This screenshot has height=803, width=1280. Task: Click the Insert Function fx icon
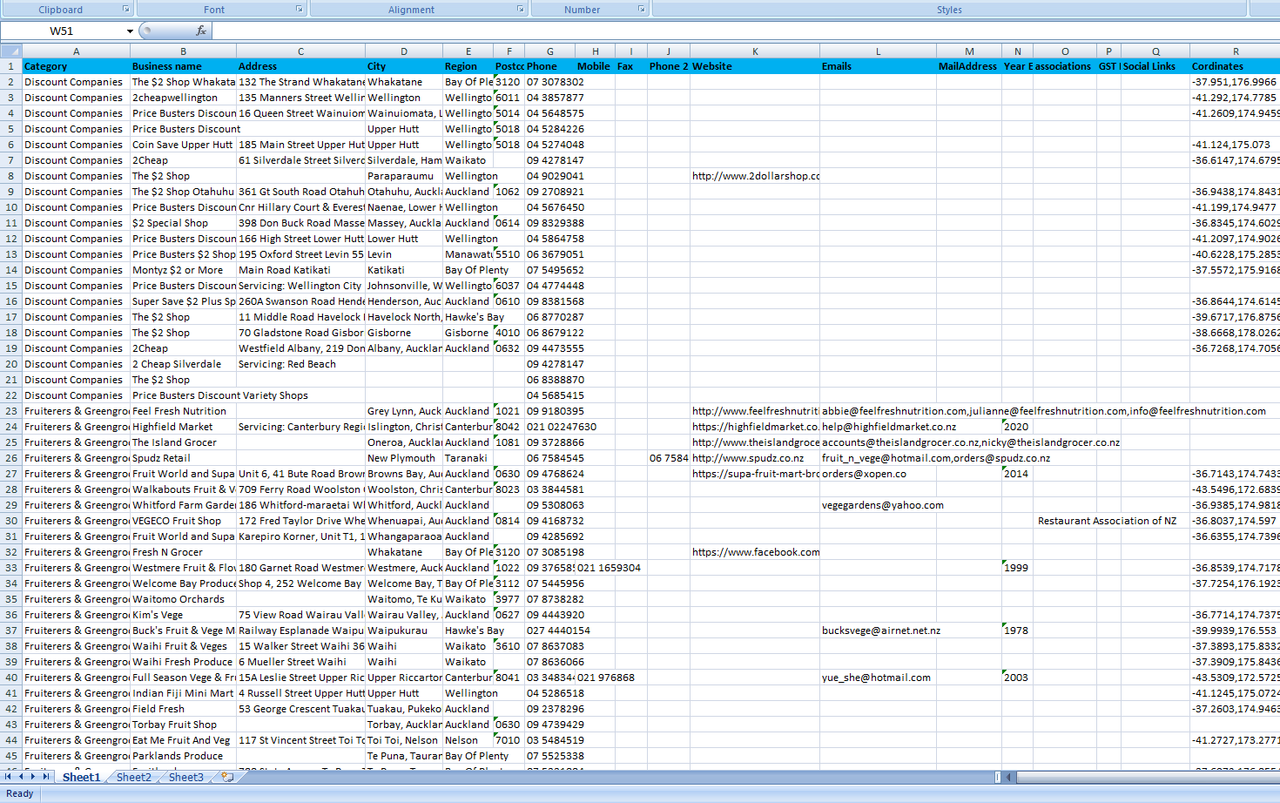pos(201,31)
